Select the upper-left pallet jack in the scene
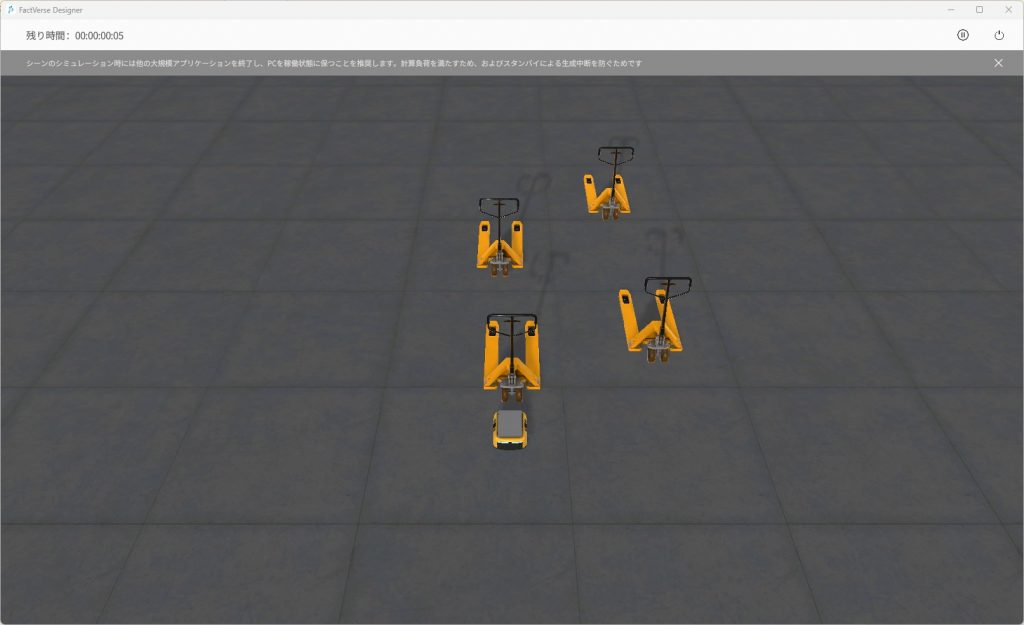The width and height of the screenshot is (1024, 625). click(499, 242)
